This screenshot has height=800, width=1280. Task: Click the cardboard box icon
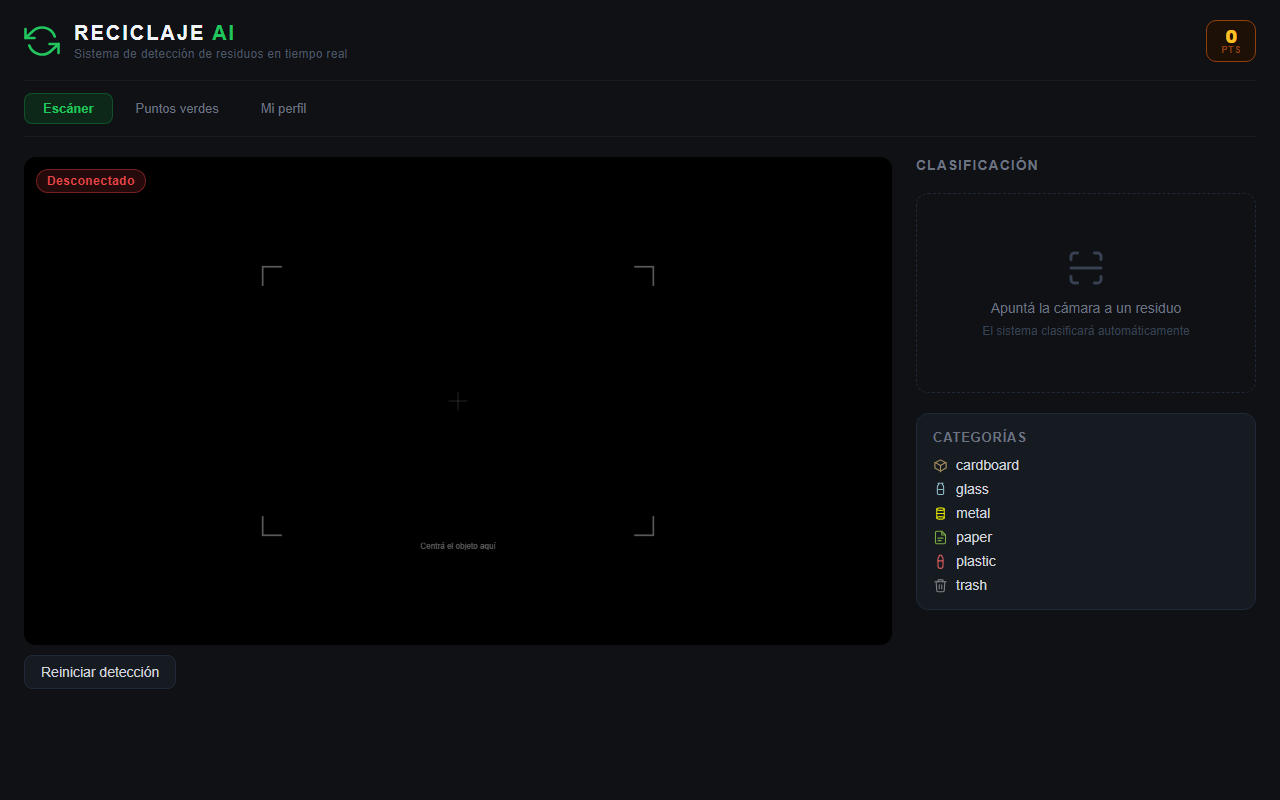[940, 465]
